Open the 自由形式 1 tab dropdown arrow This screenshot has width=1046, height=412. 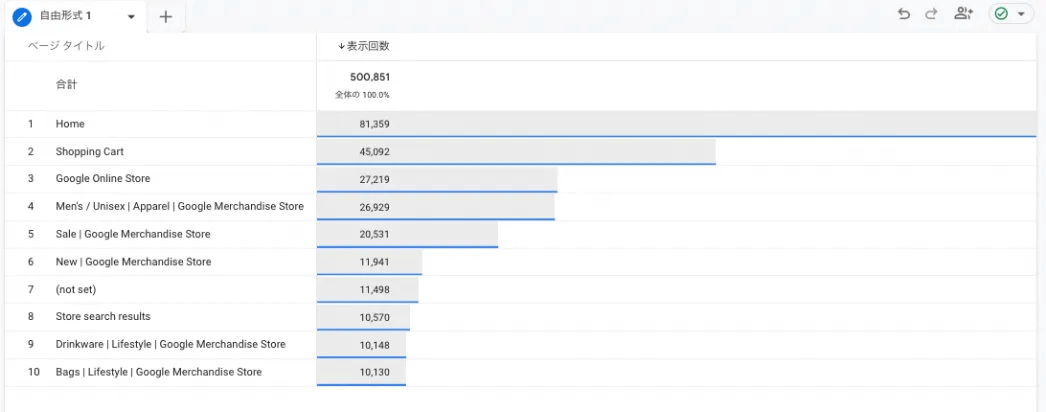coord(131,17)
